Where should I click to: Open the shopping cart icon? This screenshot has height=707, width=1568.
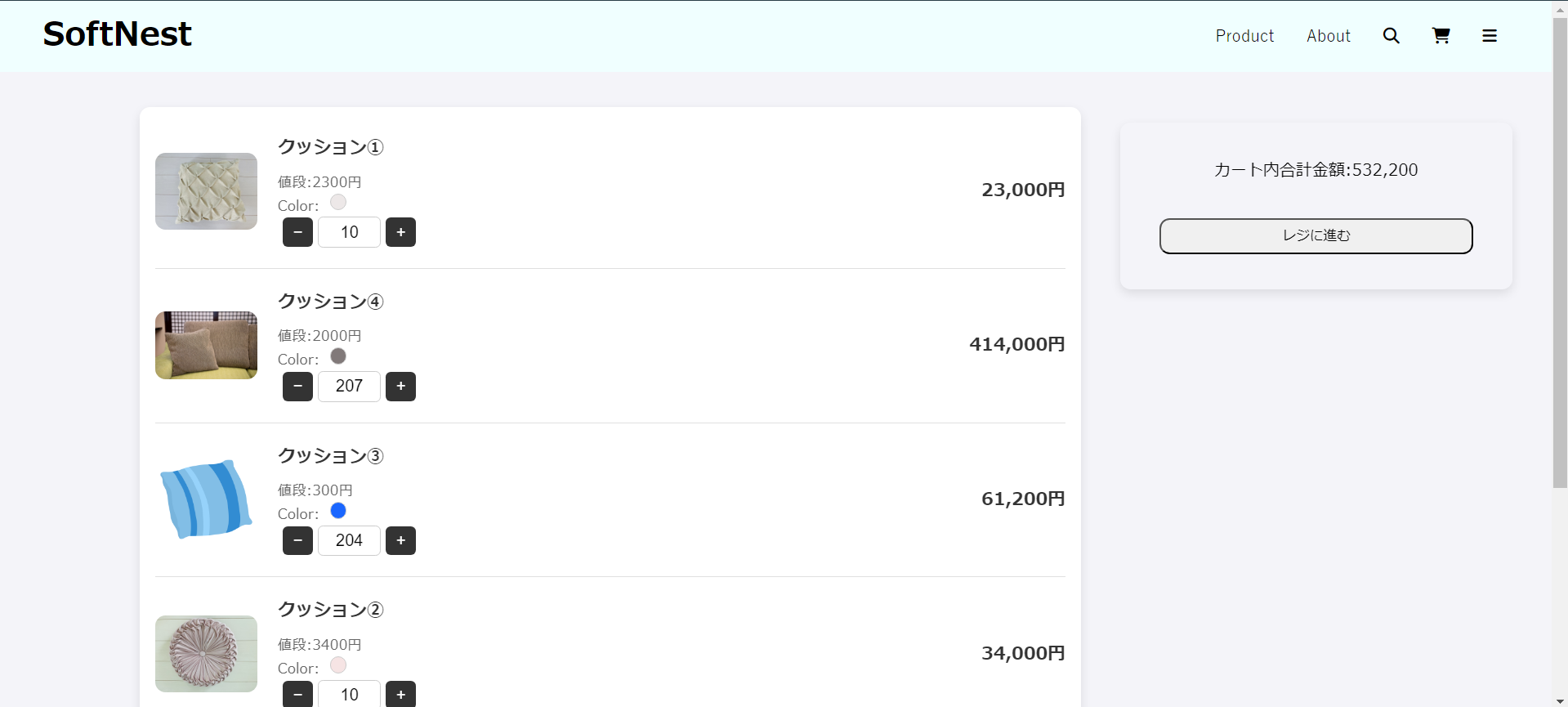[1441, 36]
